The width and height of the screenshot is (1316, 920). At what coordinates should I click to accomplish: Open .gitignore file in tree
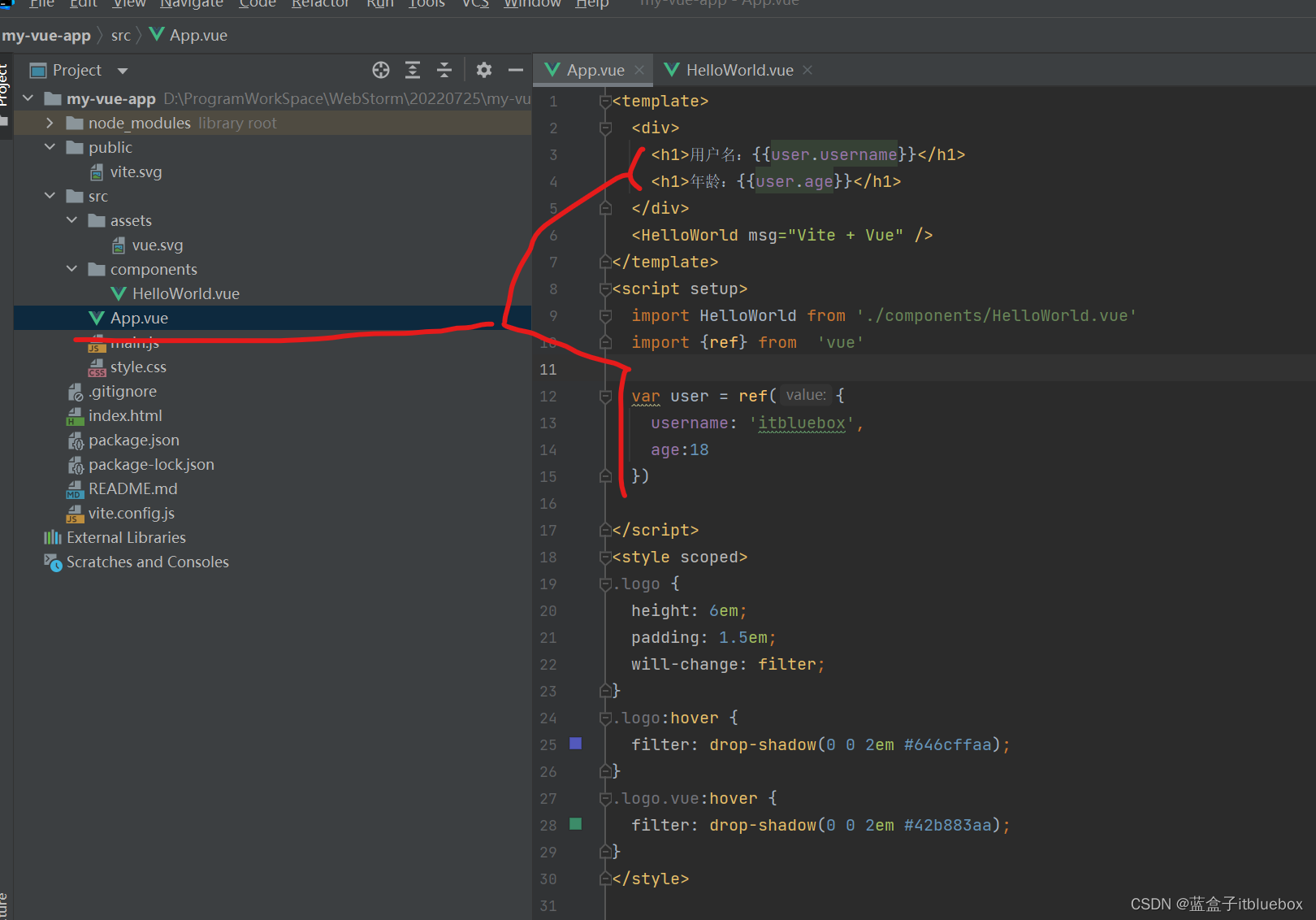pyautogui.click(x=122, y=391)
